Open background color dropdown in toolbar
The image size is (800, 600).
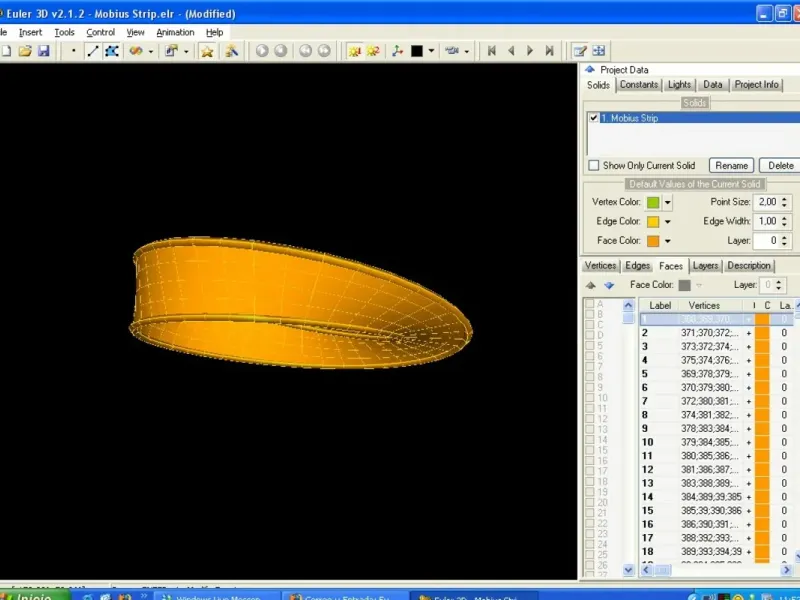[432, 51]
